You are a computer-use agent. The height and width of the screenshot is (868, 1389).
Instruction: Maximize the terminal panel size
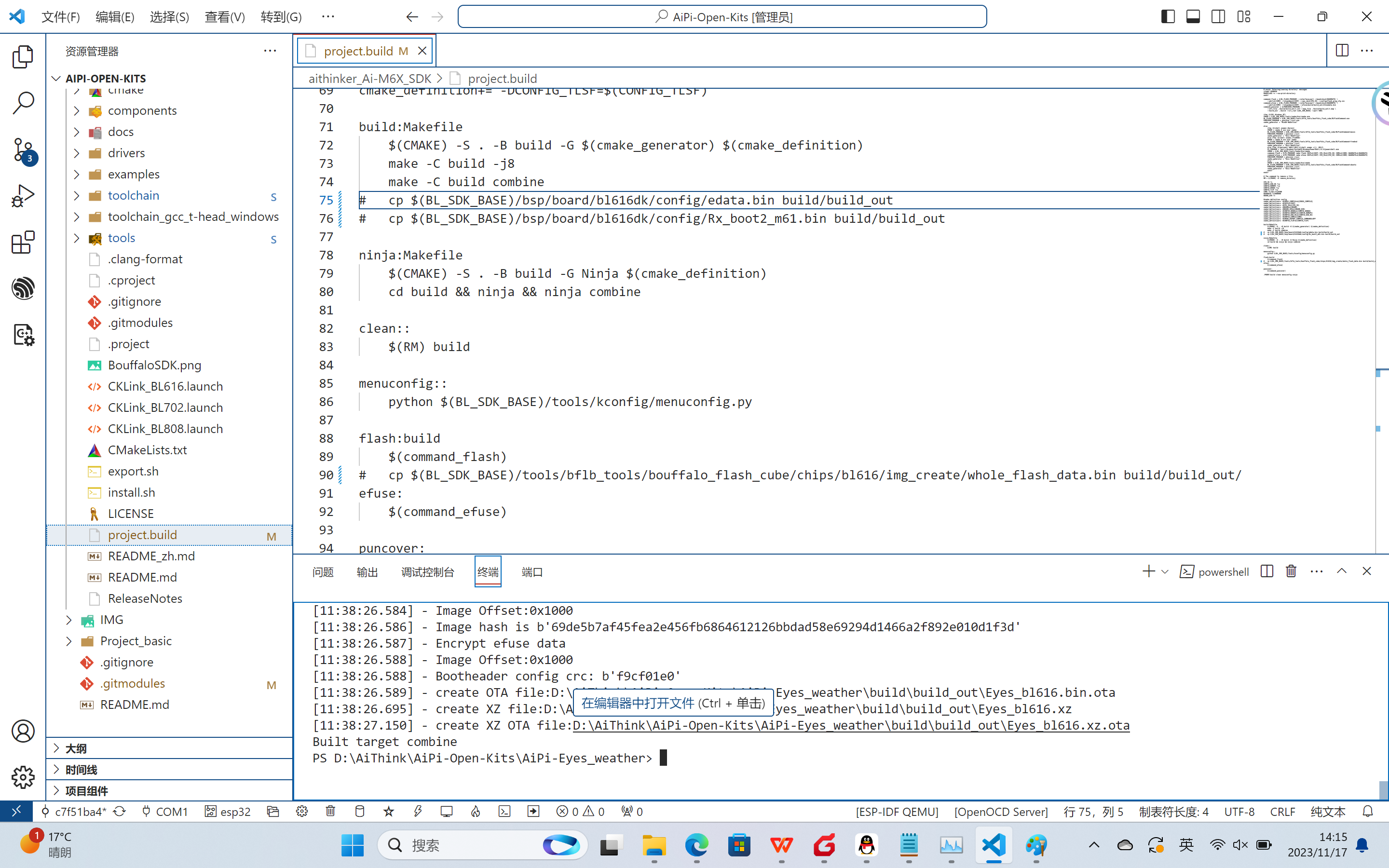pos(1341,571)
